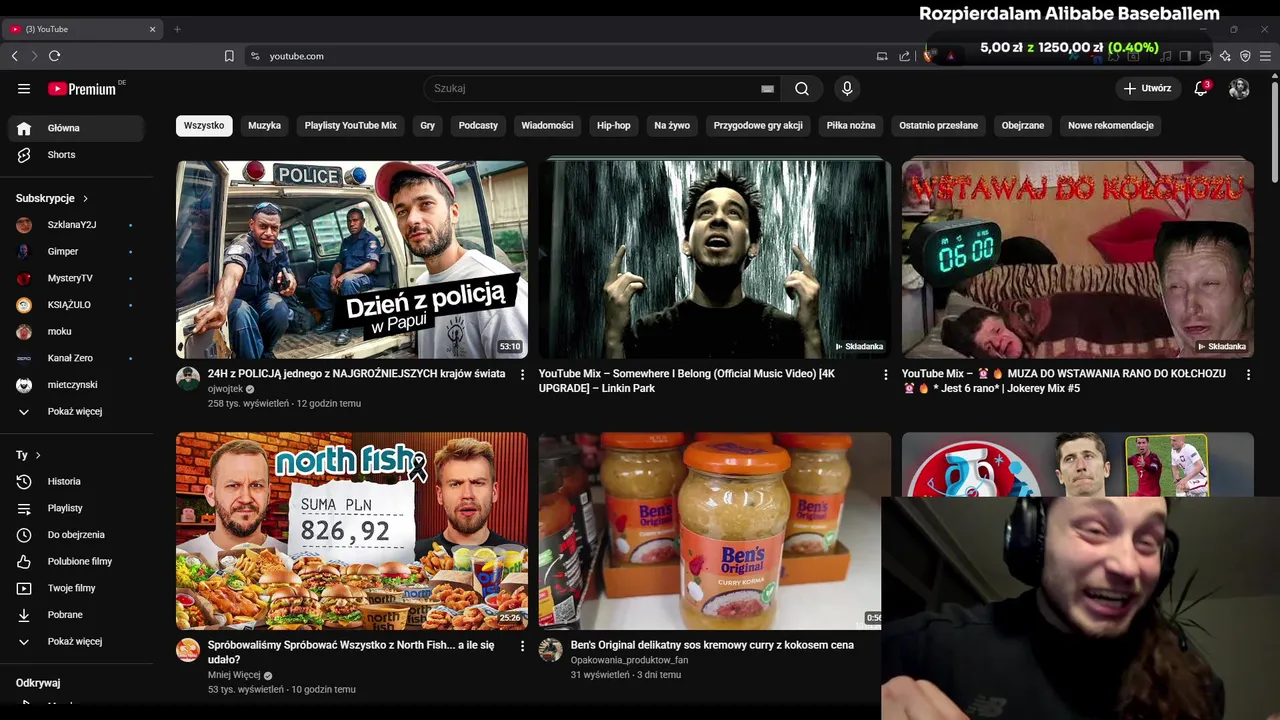The height and width of the screenshot is (720, 1280).
Task: Select the Hip-hop filter chip
Action: (614, 126)
